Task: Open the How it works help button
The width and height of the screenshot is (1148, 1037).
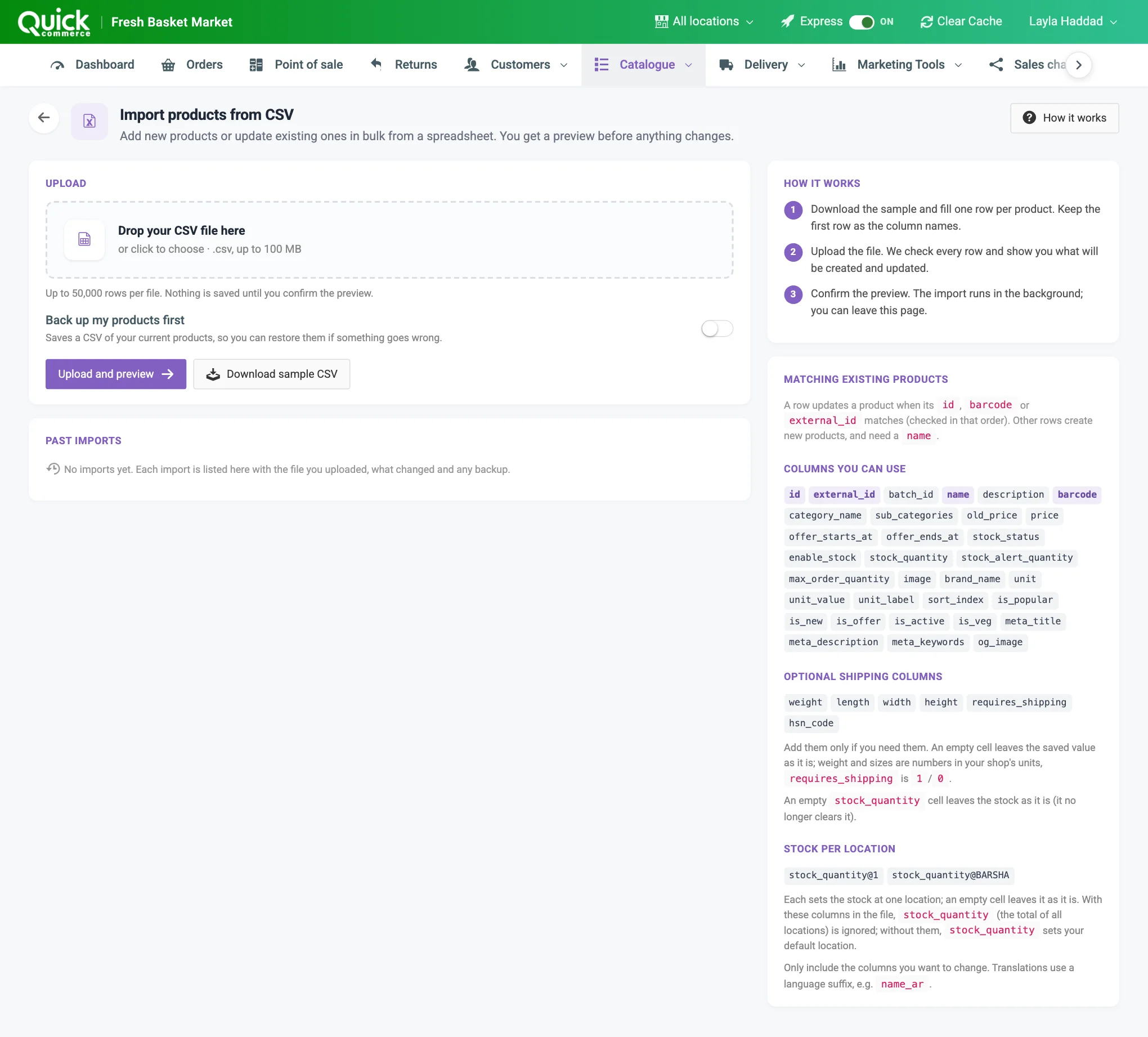Action: [1064, 118]
